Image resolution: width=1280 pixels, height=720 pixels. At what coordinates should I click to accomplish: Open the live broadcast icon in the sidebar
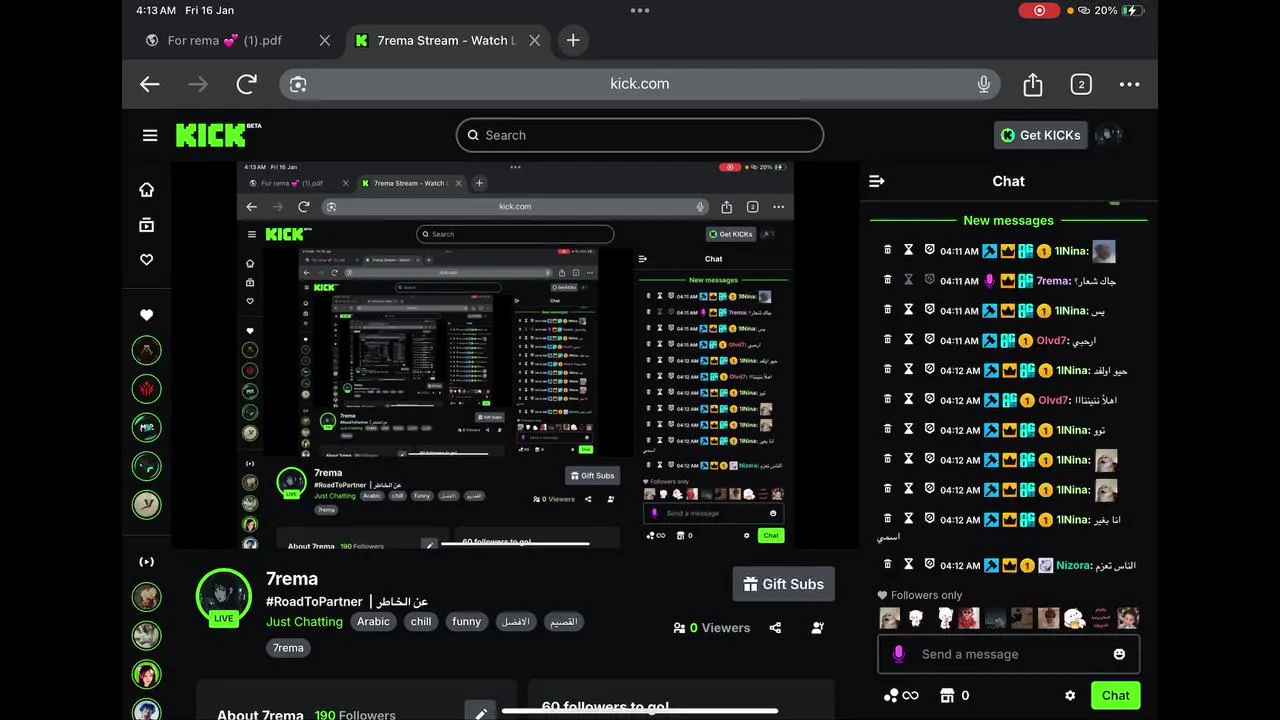click(x=147, y=562)
